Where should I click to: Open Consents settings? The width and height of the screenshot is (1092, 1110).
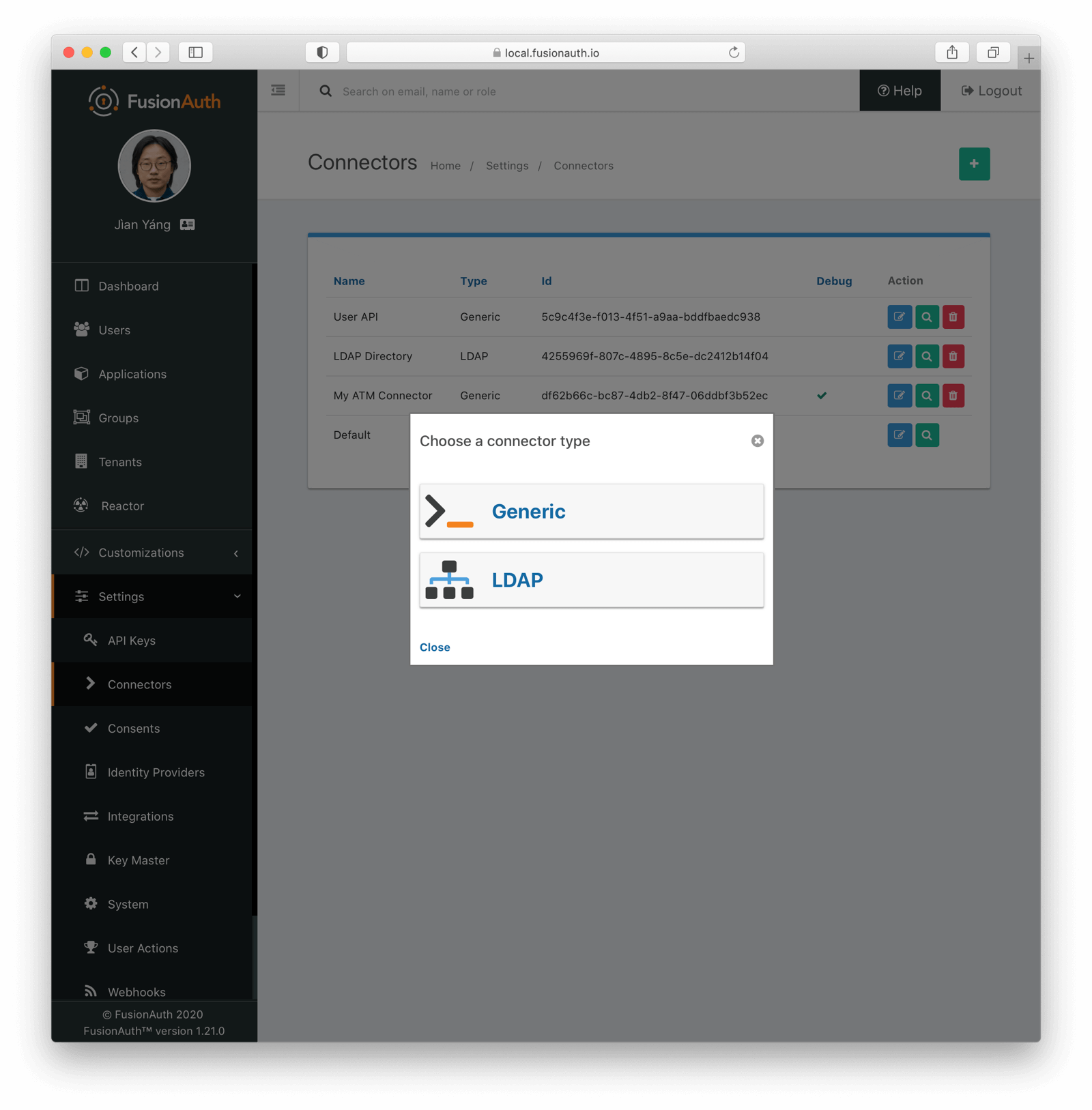152,728
